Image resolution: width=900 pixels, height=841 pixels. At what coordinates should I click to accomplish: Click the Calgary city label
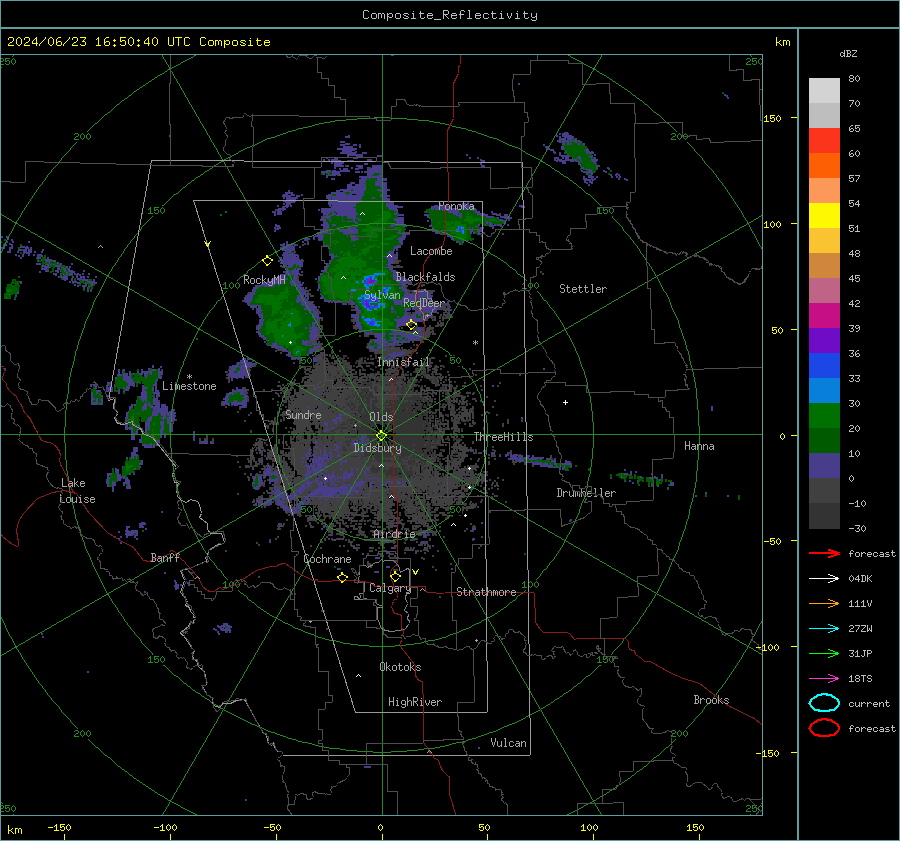click(390, 588)
